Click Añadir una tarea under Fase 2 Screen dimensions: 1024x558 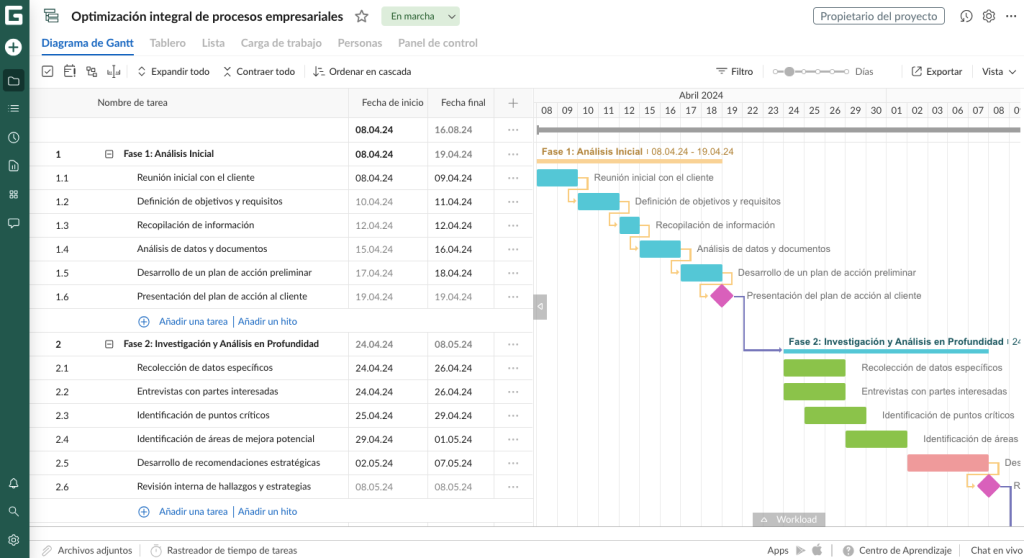pos(193,512)
